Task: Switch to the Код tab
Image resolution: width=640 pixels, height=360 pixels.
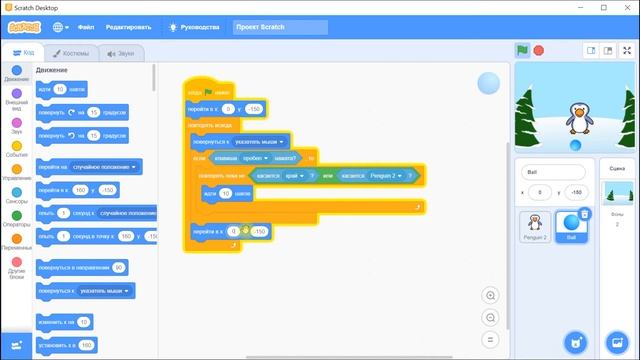Action: [x=23, y=53]
